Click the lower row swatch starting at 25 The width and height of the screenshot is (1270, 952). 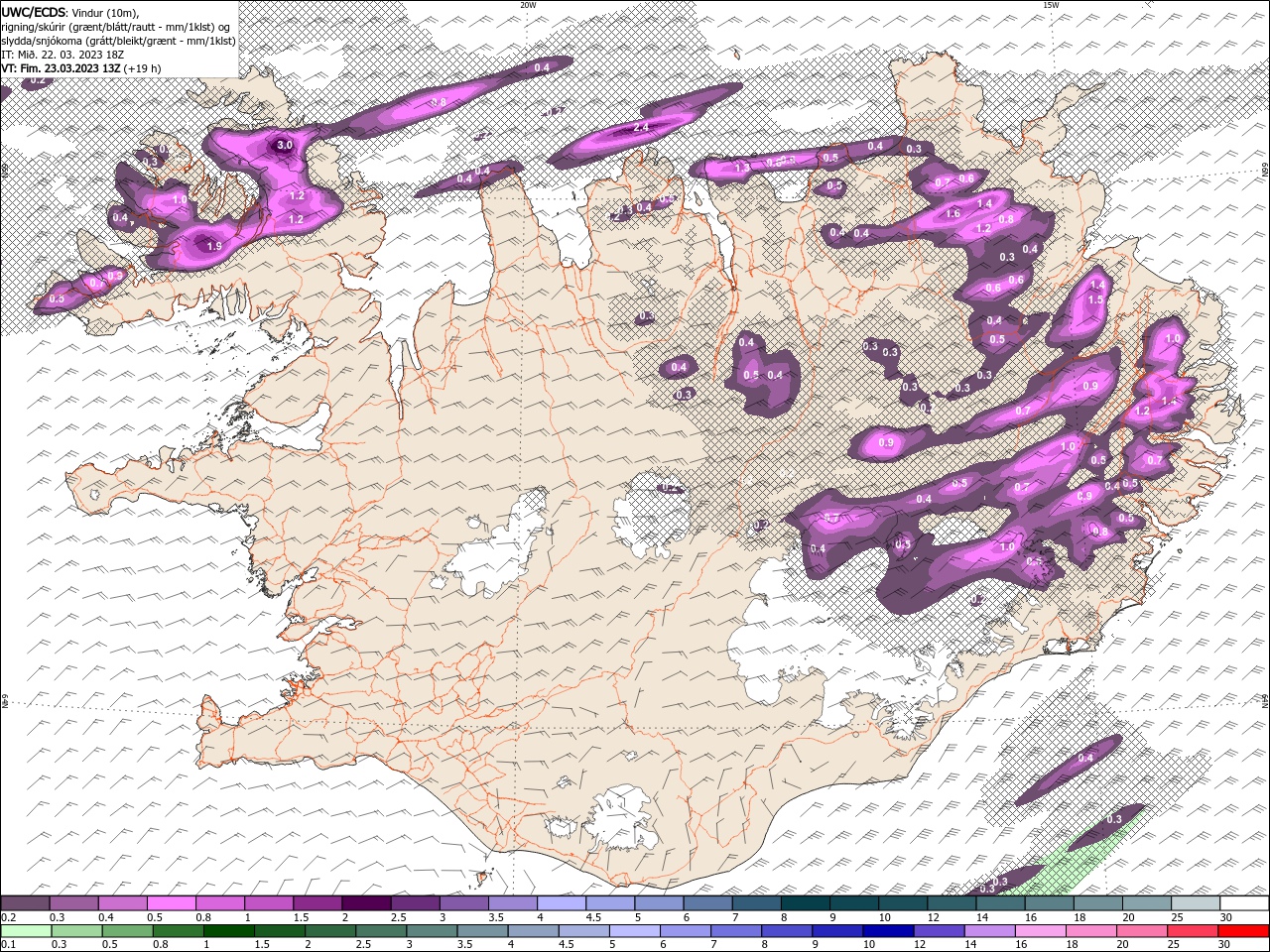click(1194, 931)
